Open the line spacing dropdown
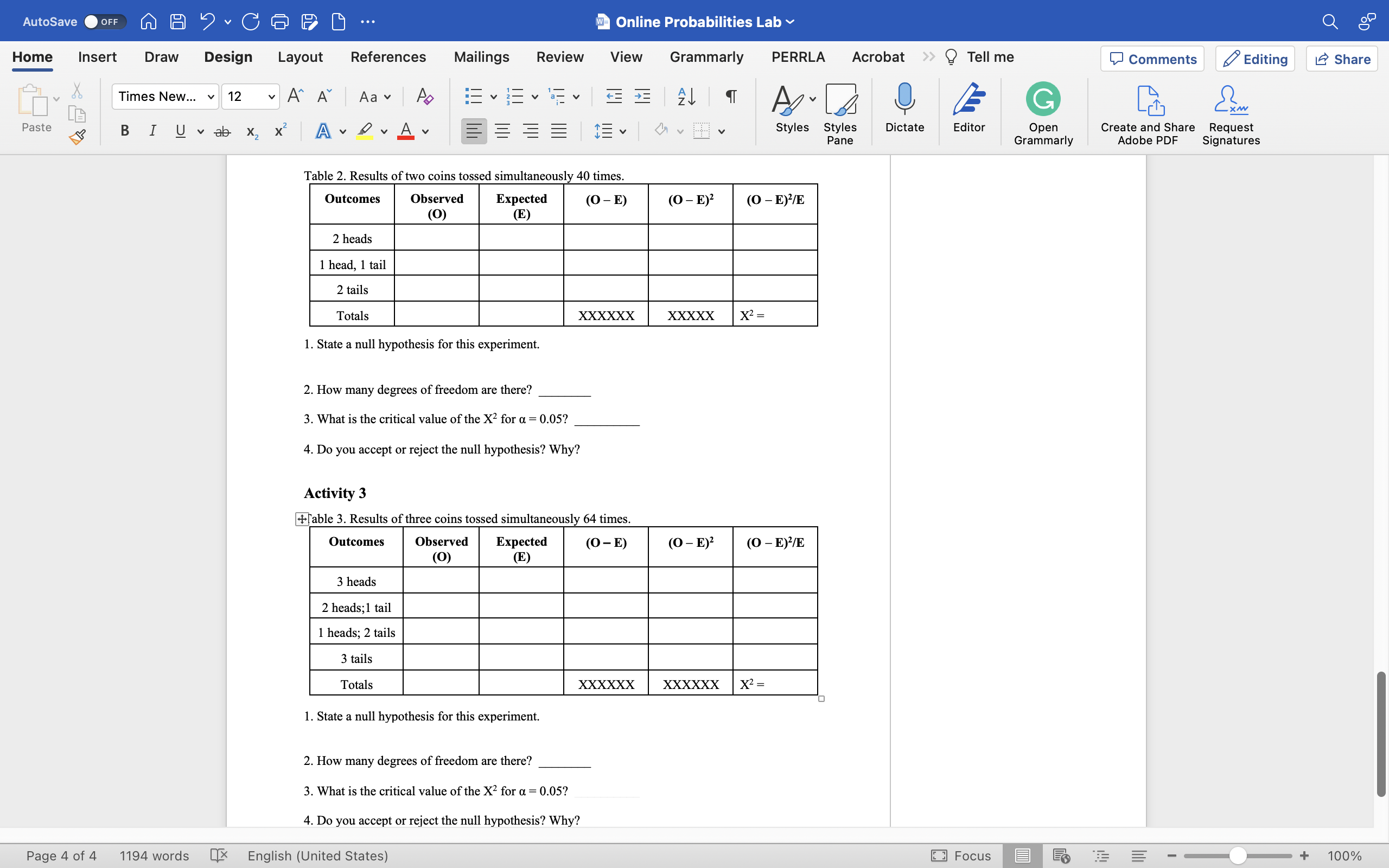This screenshot has width=1389, height=868. coord(624,131)
